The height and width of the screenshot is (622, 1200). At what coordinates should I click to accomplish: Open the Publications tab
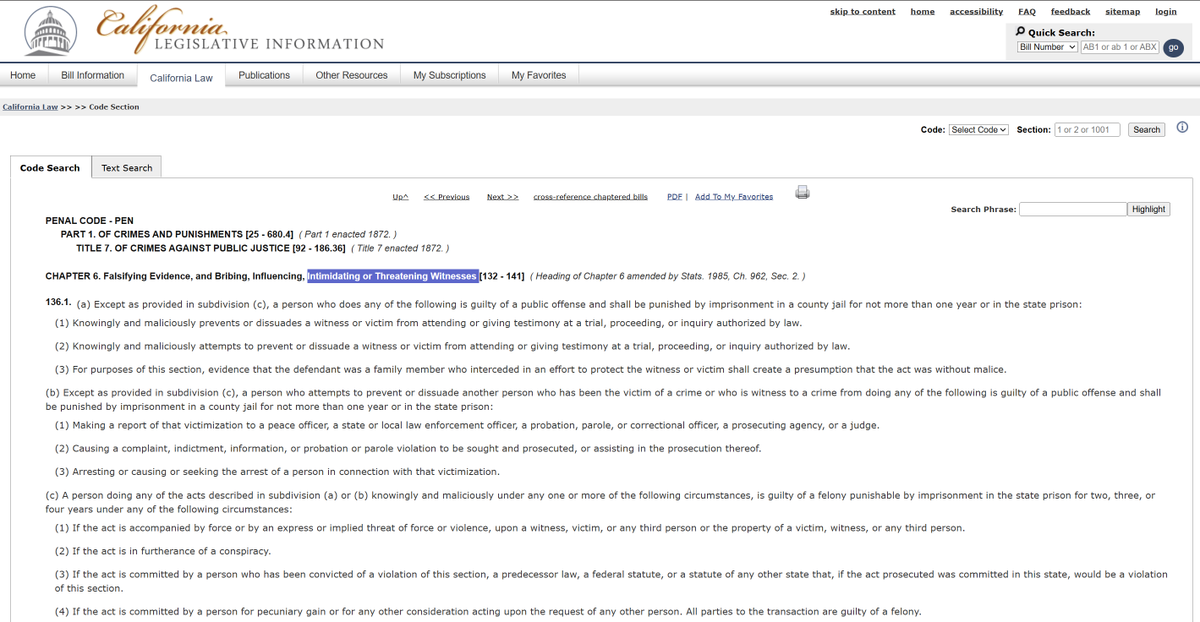coord(264,75)
